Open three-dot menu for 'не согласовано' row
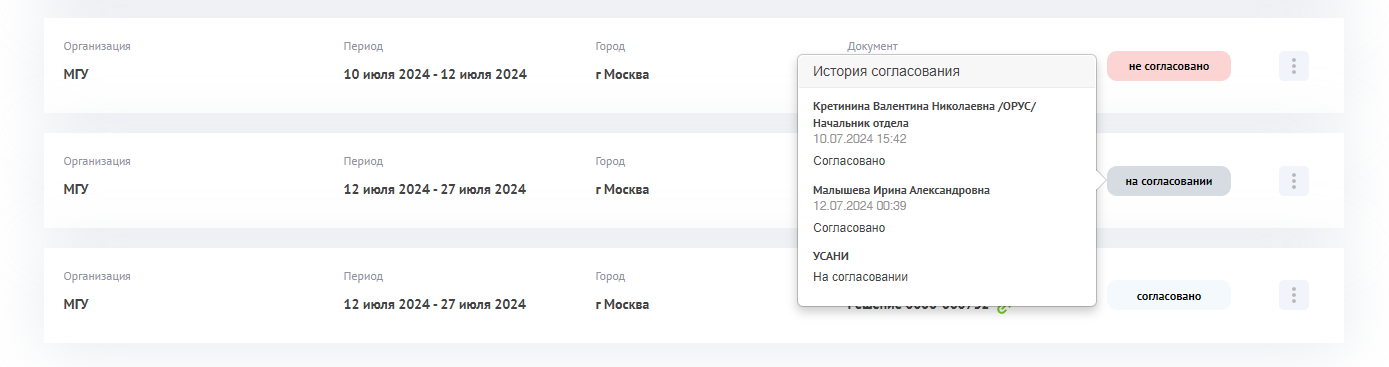The image size is (1389, 367). 1293,66
